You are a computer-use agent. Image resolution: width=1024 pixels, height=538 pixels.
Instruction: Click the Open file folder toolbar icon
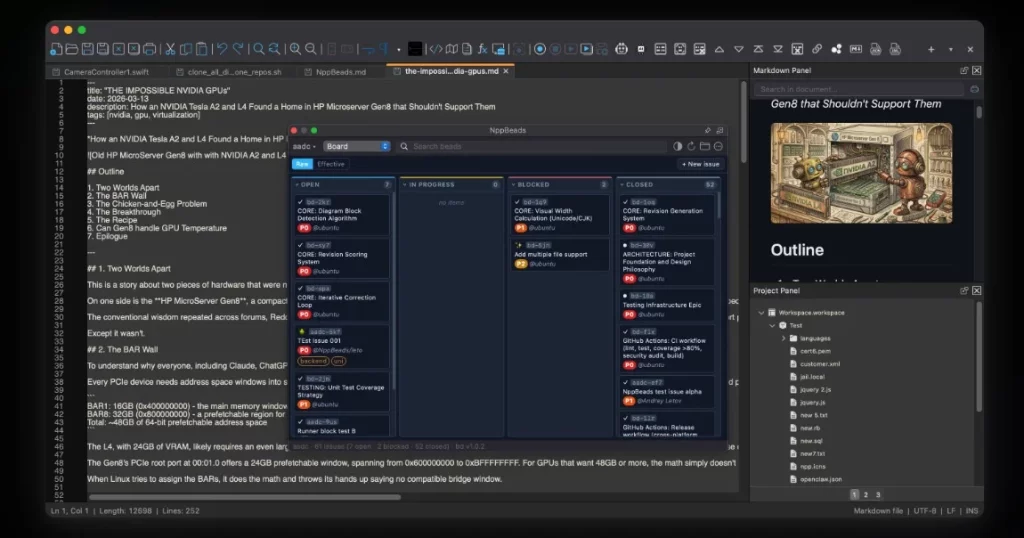click(x=72, y=49)
